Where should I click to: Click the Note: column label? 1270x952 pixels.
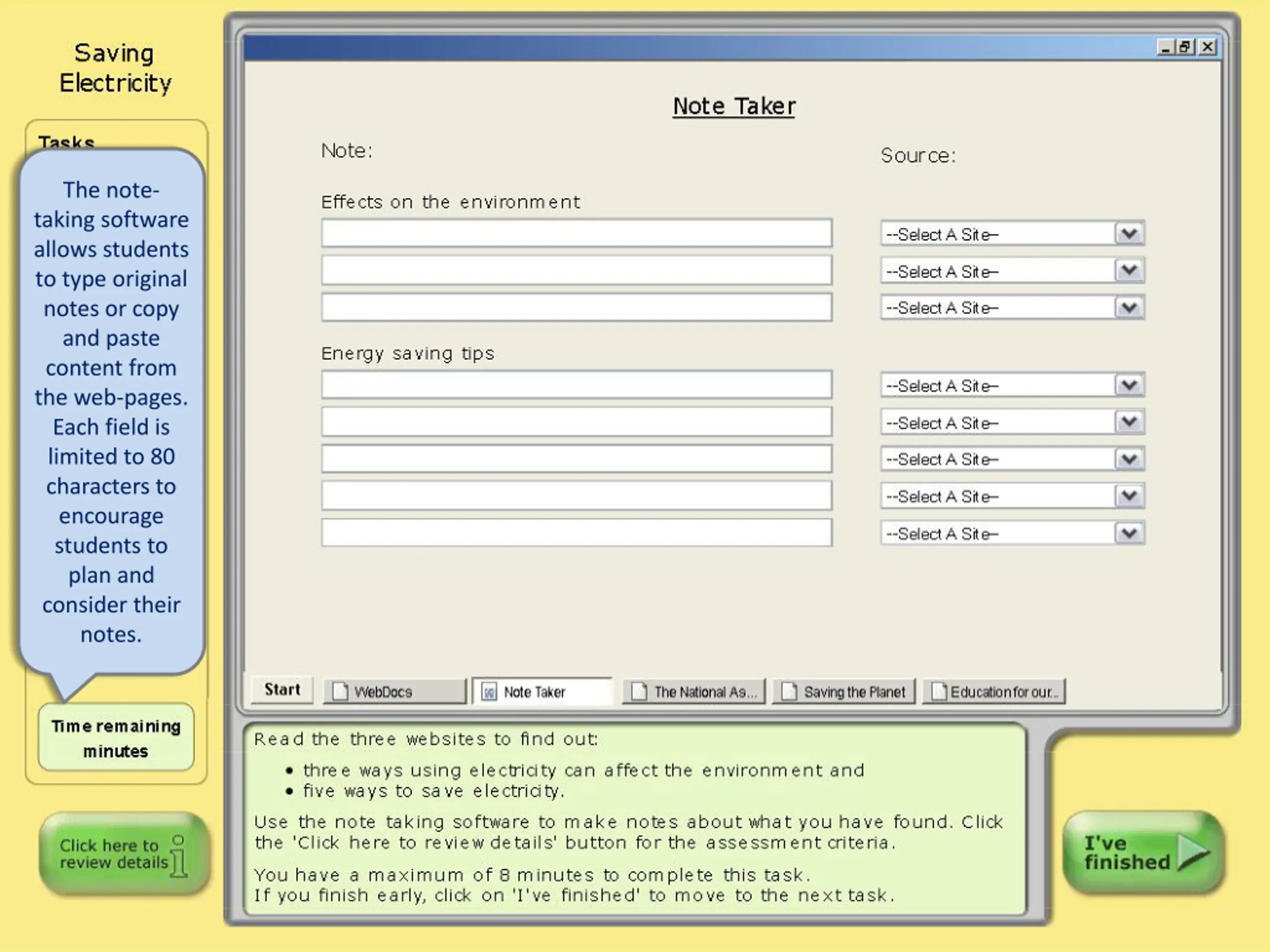[346, 150]
